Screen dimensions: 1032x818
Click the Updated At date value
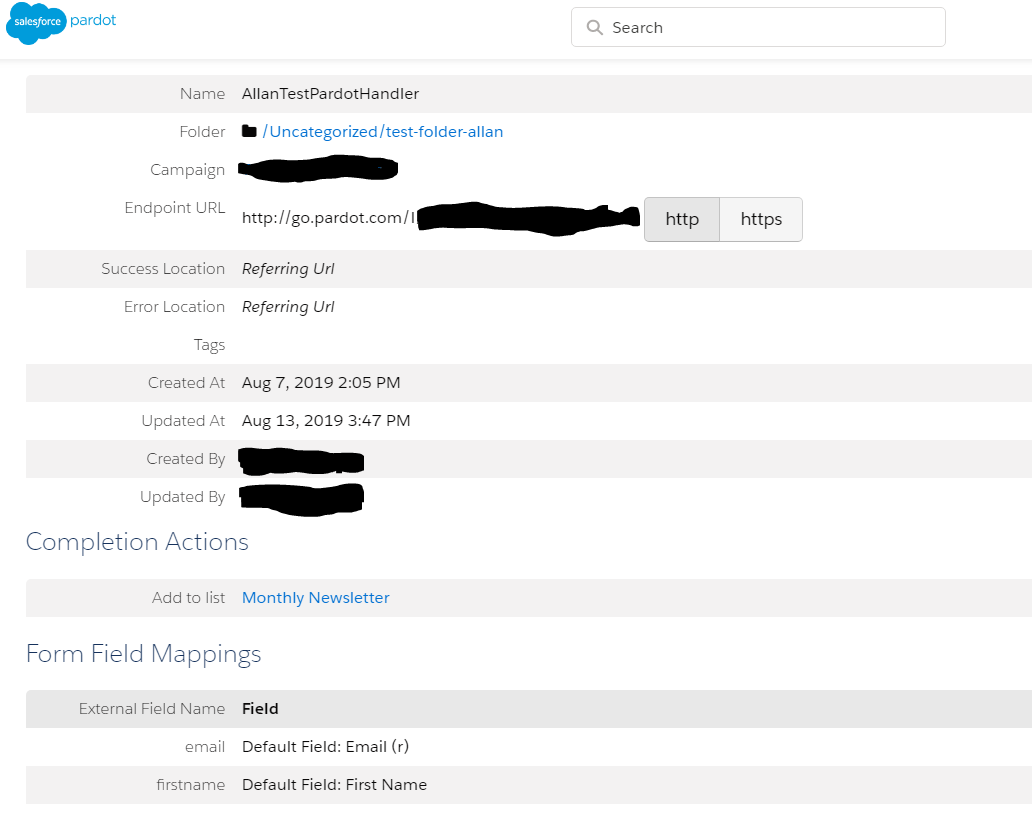[x=326, y=421]
